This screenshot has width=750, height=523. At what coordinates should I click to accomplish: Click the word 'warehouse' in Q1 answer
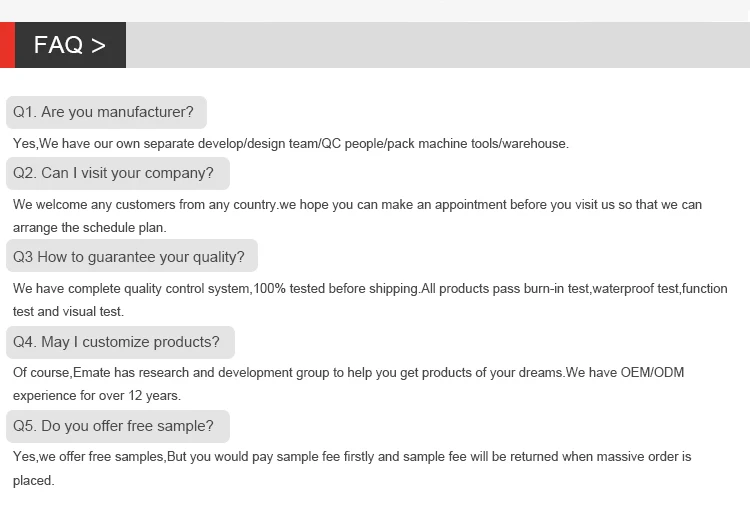click(534, 144)
